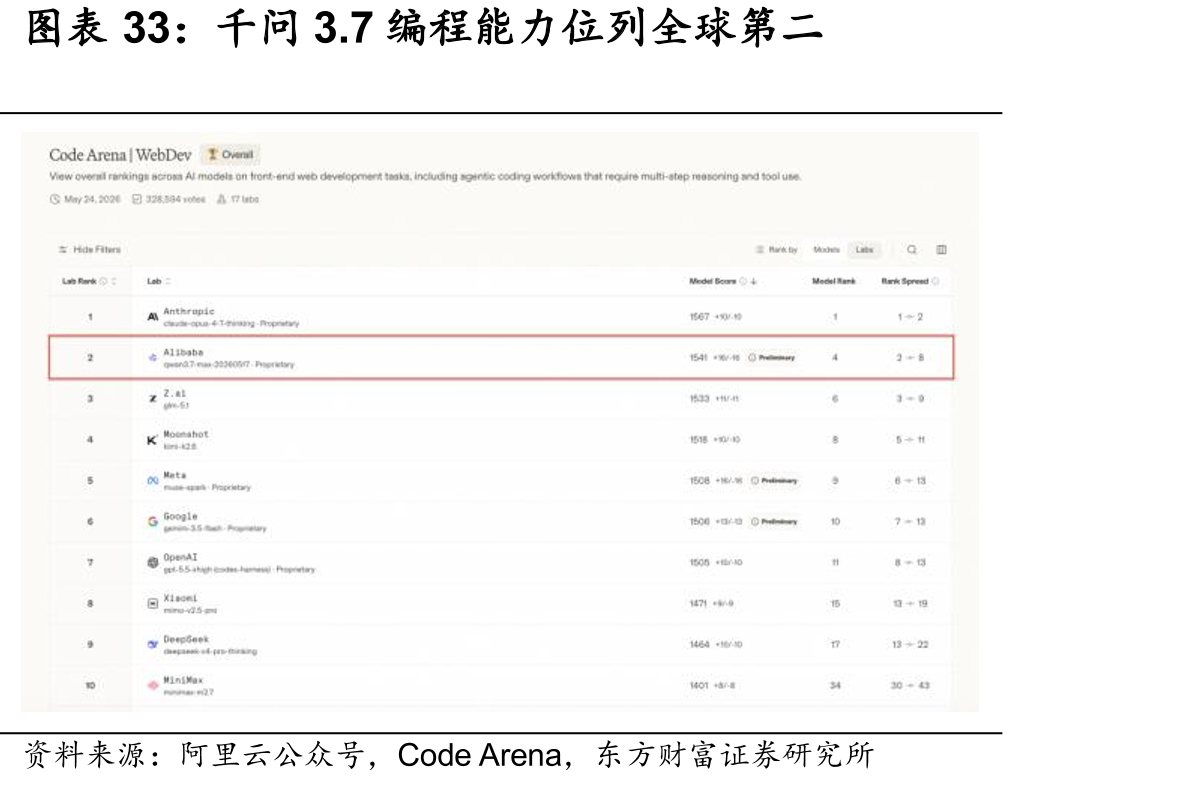Click the Moonshot logo icon
This screenshot has height=785, width=1192.
click(153, 439)
